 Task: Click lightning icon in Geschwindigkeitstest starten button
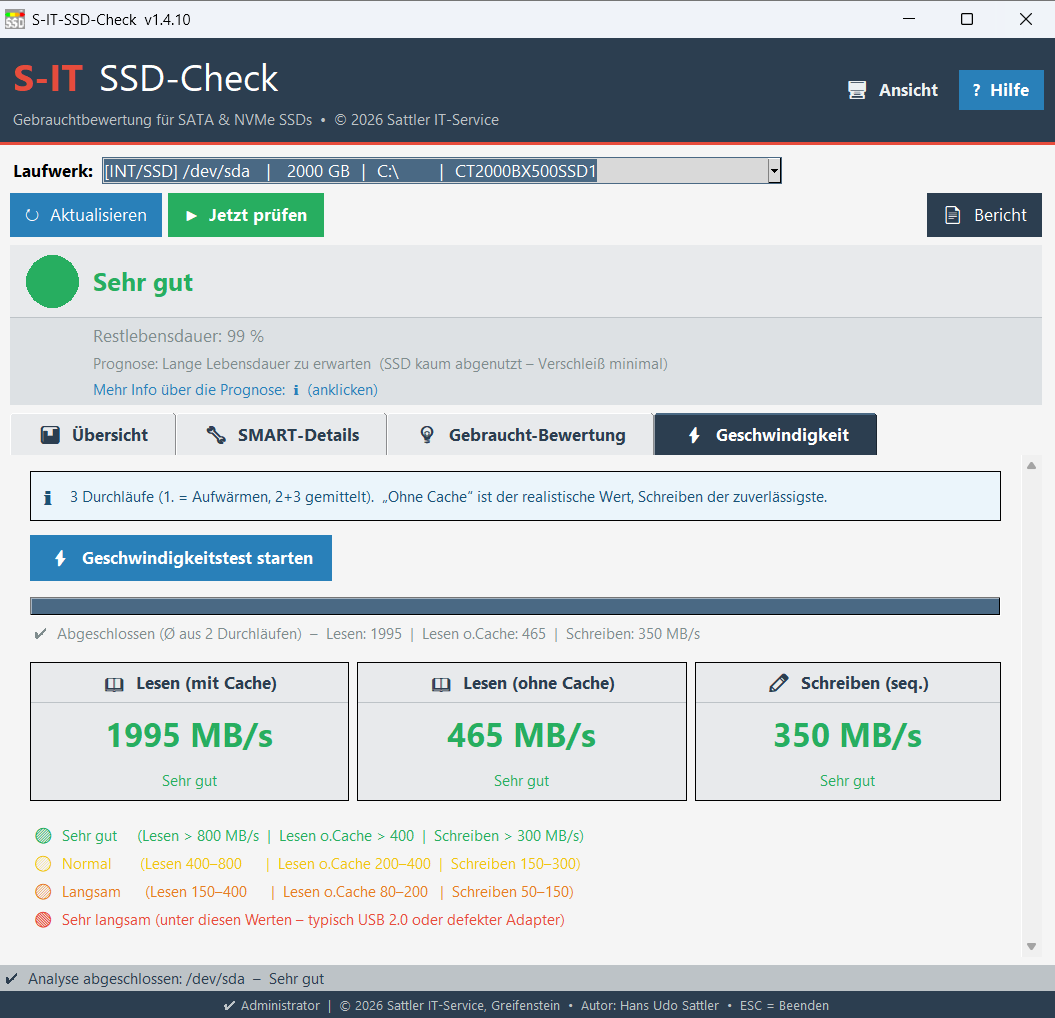[61, 558]
